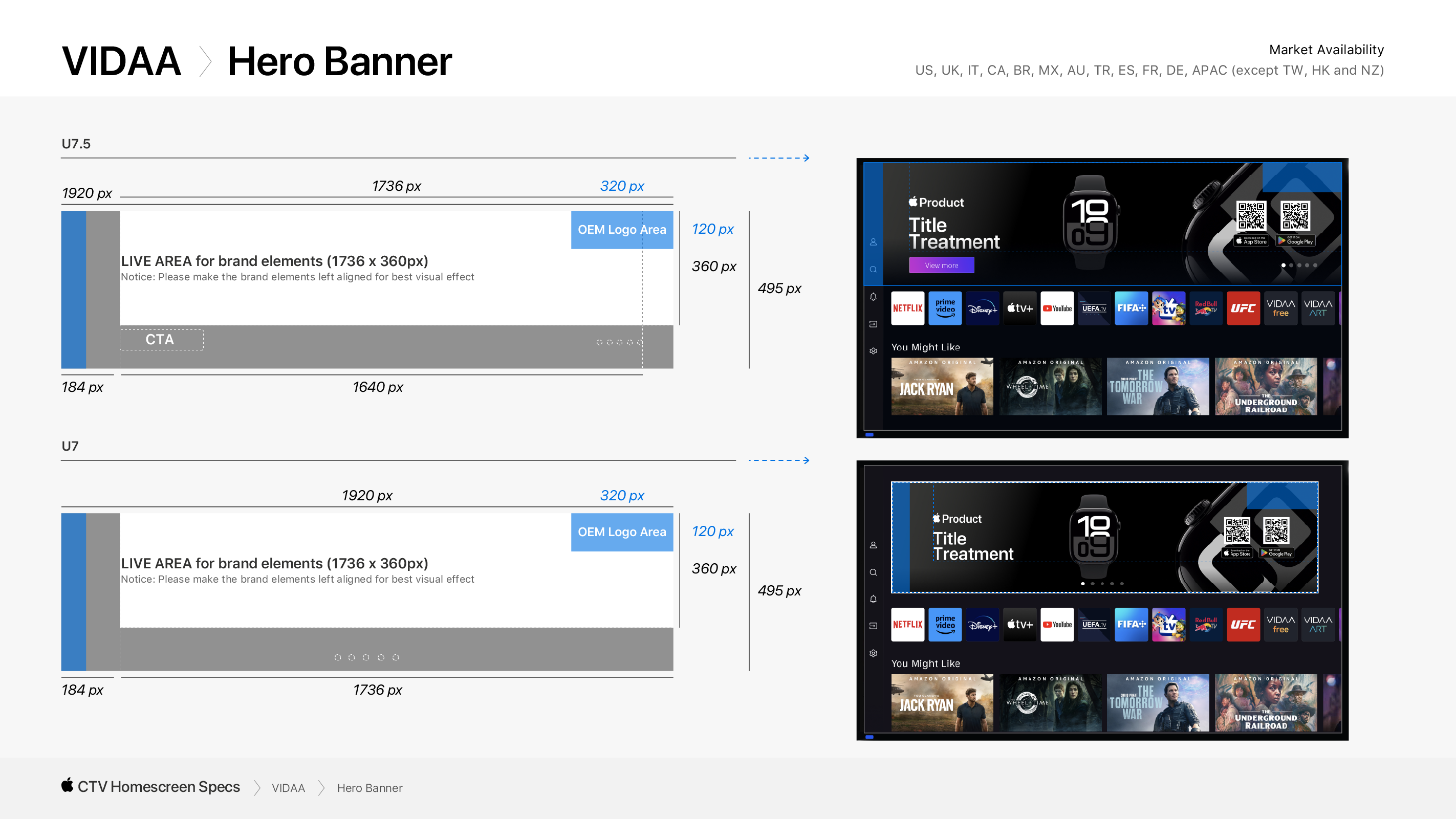Open the Jack Ryan thumbnail in the U7.5 mockup
The width and height of the screenshot is (1456, 819).
coord(942,386)
